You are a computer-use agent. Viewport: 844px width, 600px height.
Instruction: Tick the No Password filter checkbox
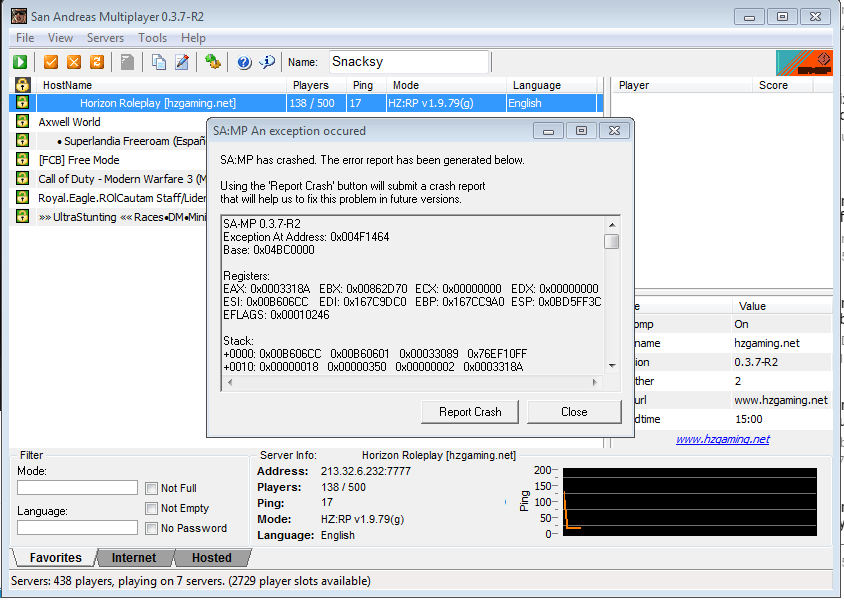pos(151,528)
